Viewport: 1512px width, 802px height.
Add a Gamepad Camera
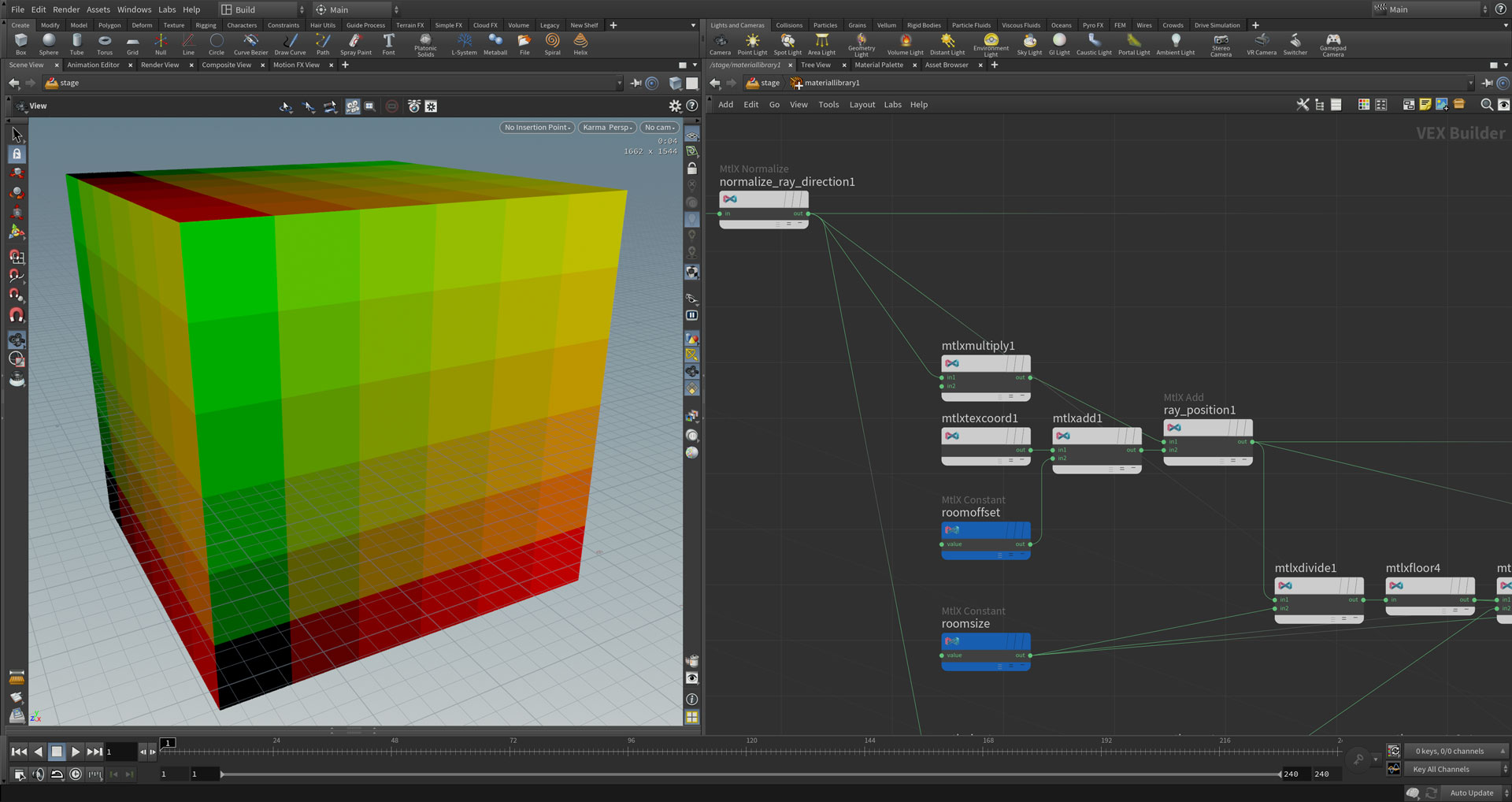point(1333,45)
